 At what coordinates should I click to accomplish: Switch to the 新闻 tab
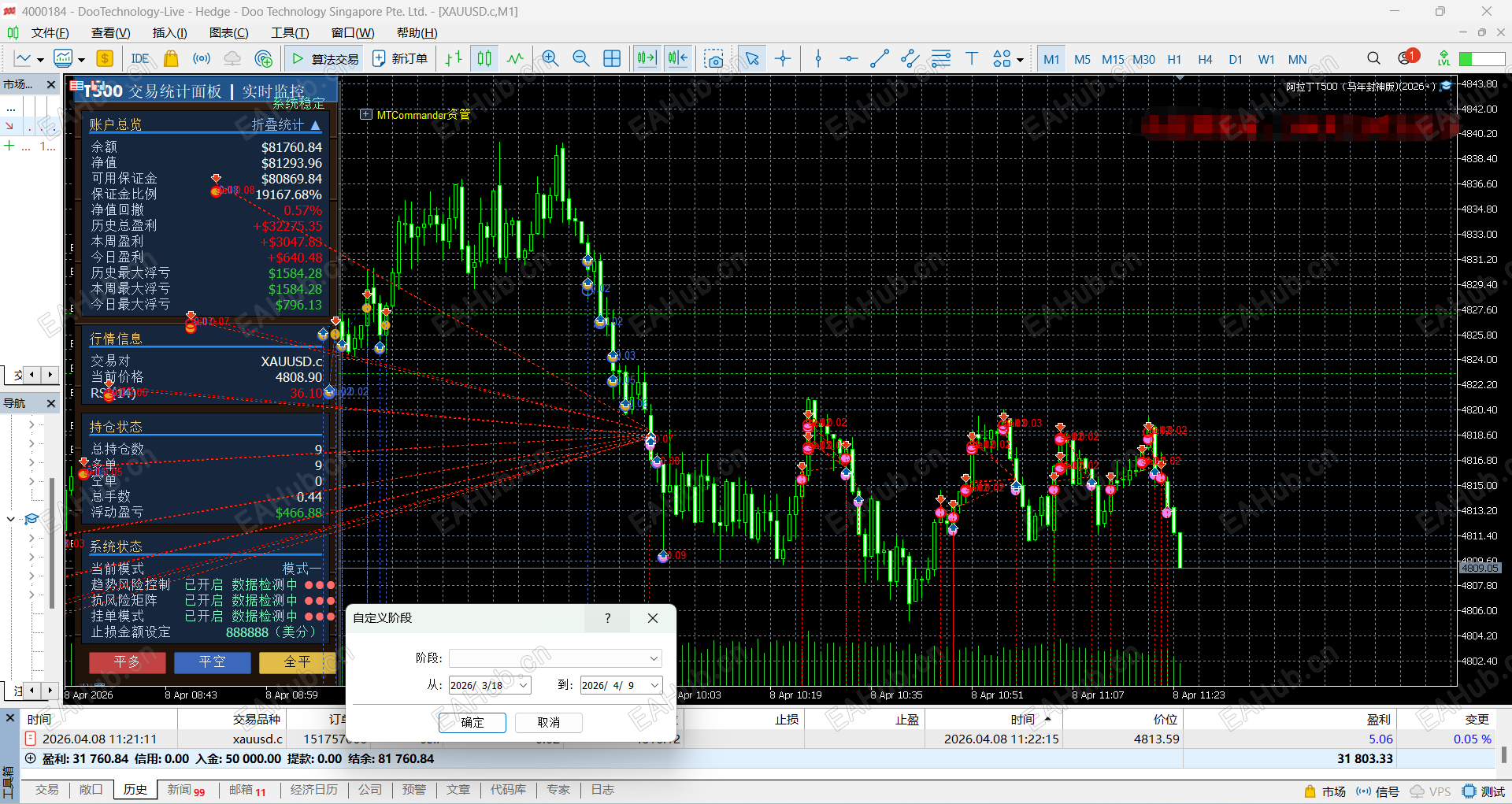pos(185,790)
